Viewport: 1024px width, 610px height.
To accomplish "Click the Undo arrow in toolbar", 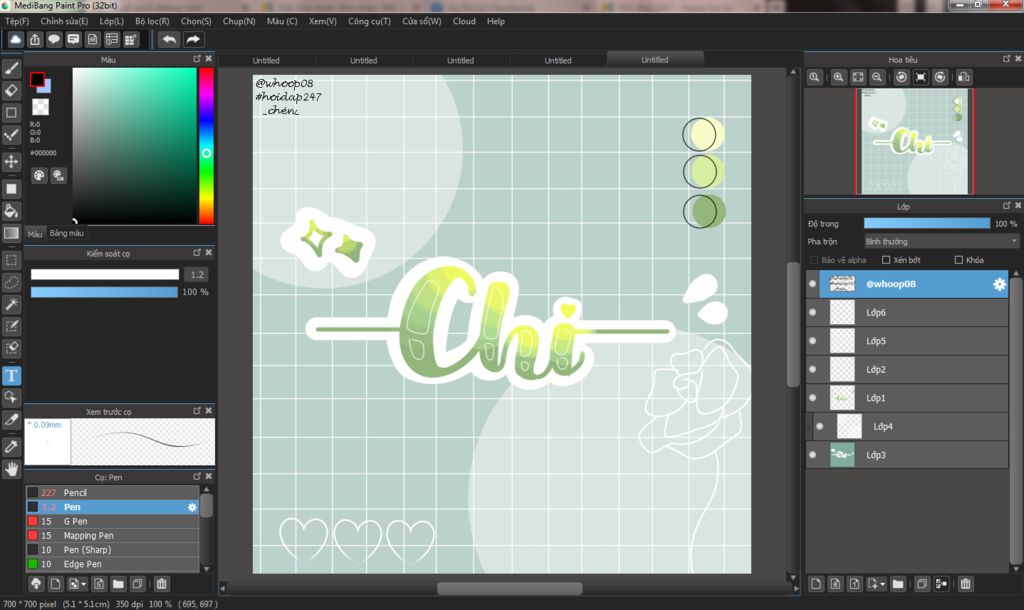I will (x=169, y=40).
